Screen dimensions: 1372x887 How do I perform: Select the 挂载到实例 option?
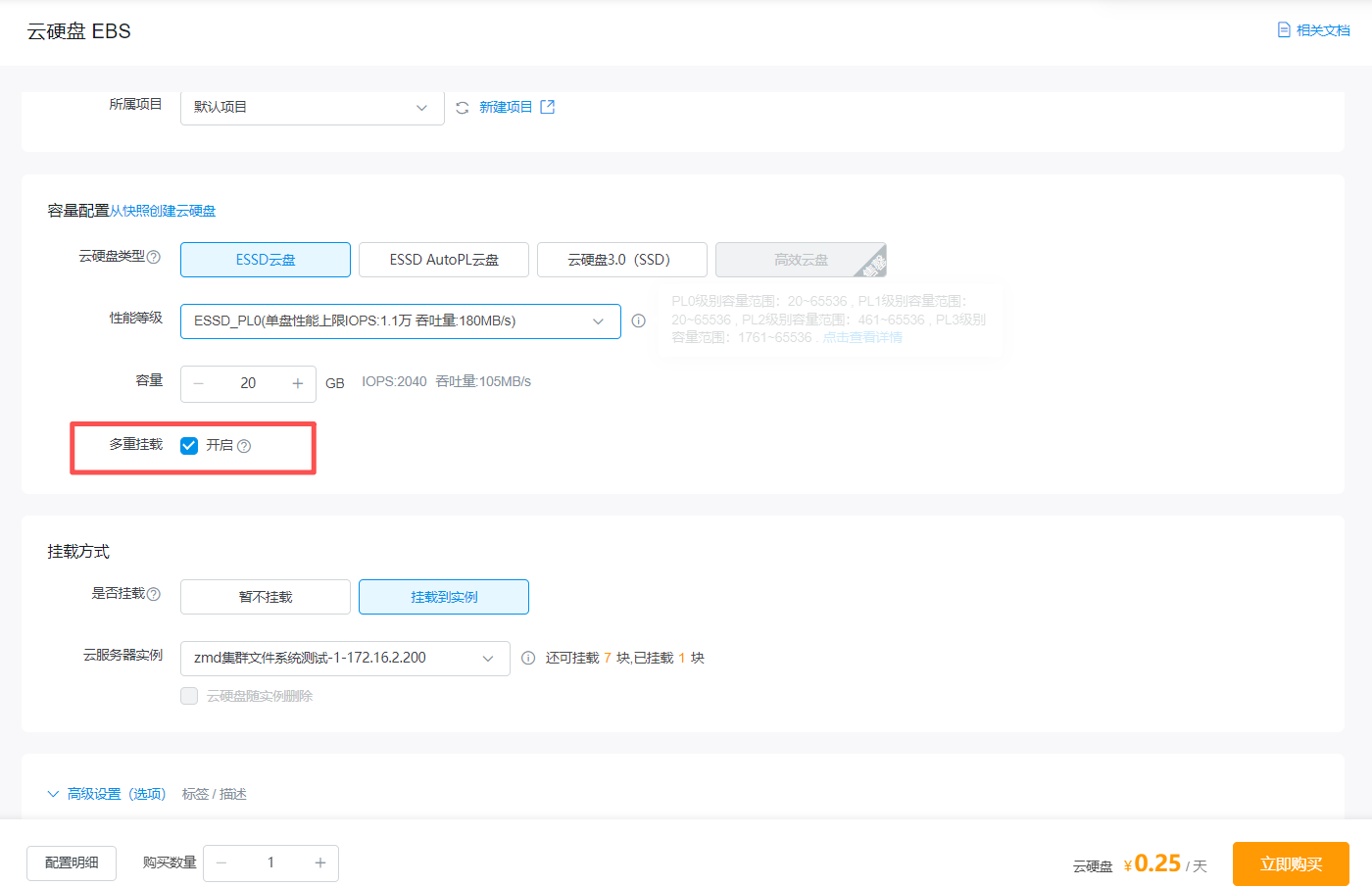click(444, 597)
